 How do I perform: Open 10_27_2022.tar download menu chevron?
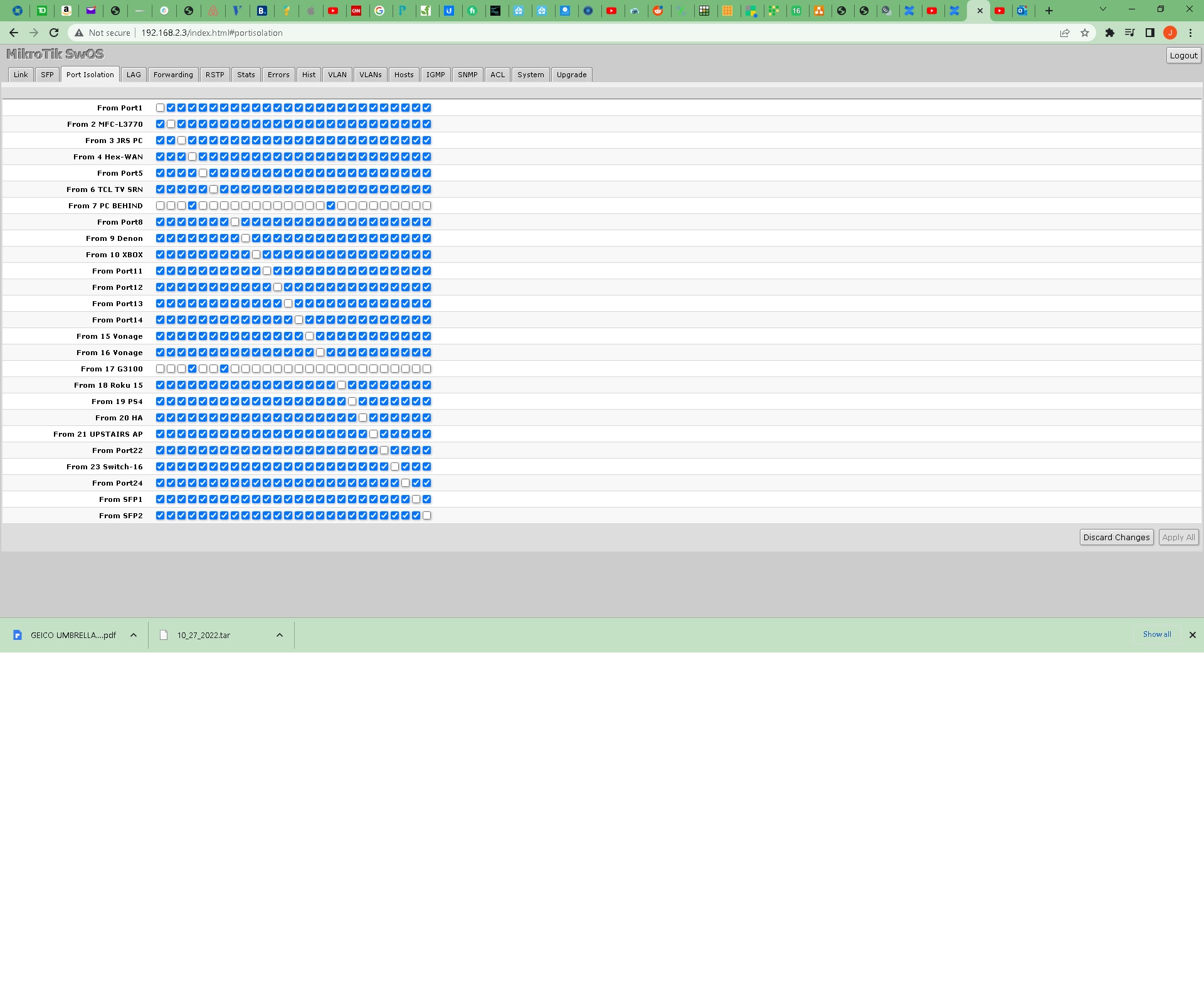pos(280,635)
